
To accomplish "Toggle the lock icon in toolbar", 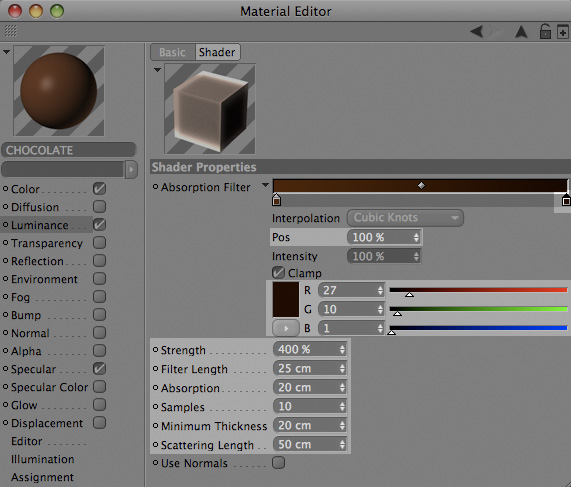I will click(545, 31).
